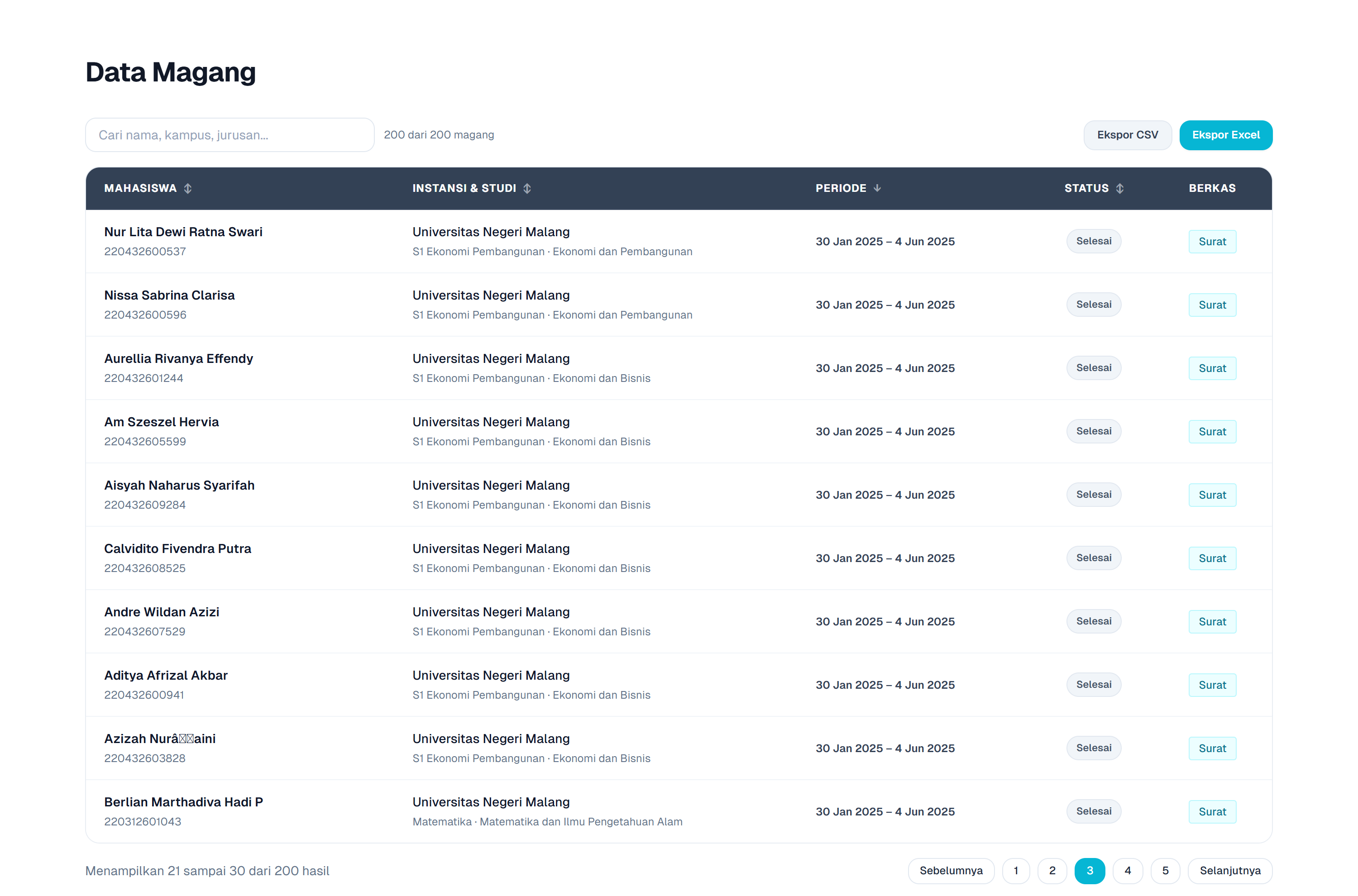Open Surat for Andre Wildan Azizi
Screen dimensions: 1358x896
tap(1212, 622)
